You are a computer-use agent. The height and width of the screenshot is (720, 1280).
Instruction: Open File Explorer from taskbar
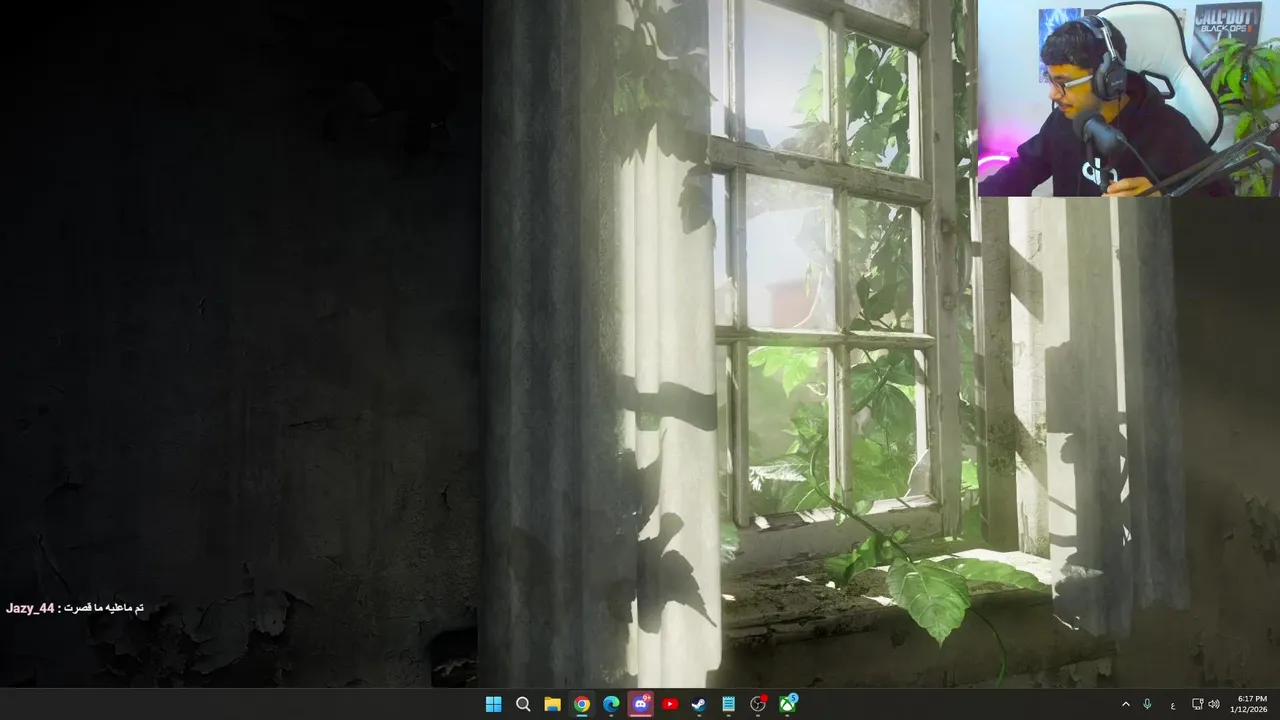pyautogui.click(x=552, y=704)
